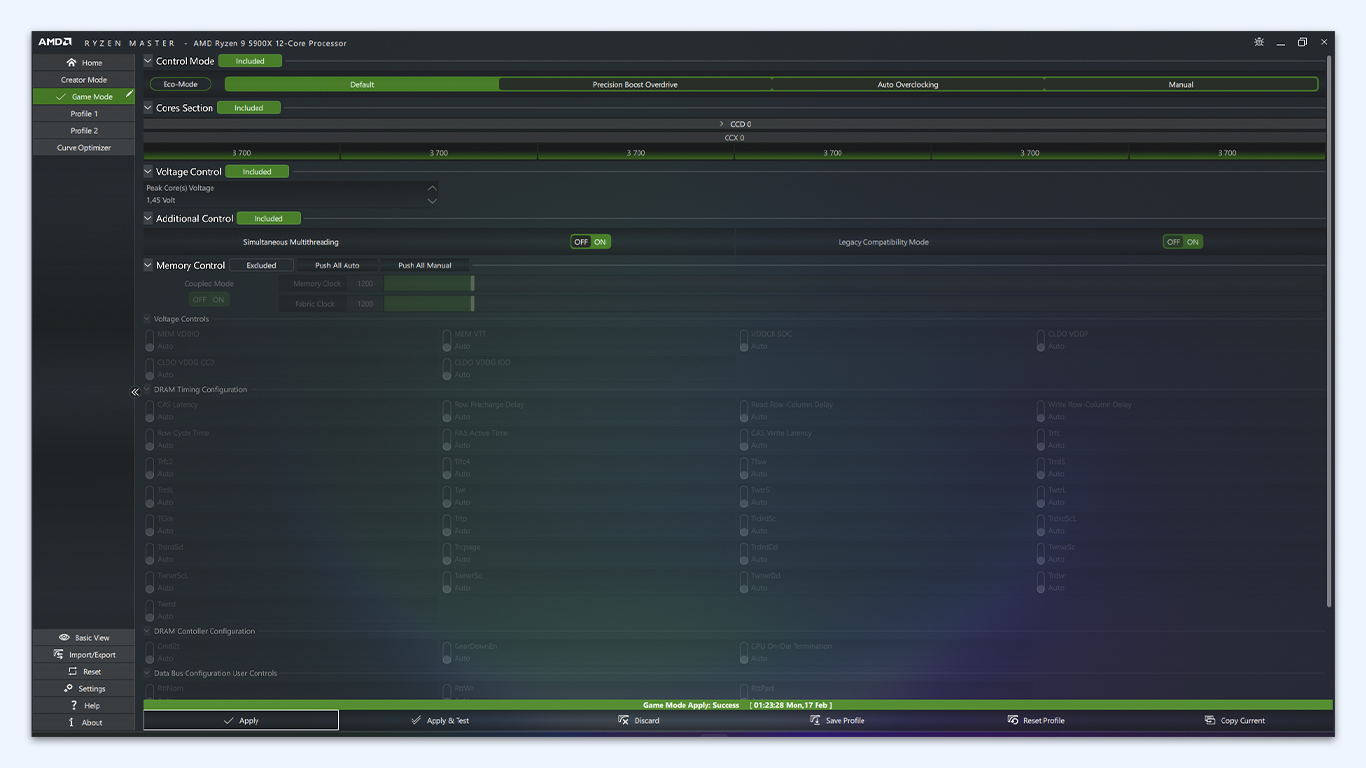Toggle the MEM VDDIO Auto switch

149,340
